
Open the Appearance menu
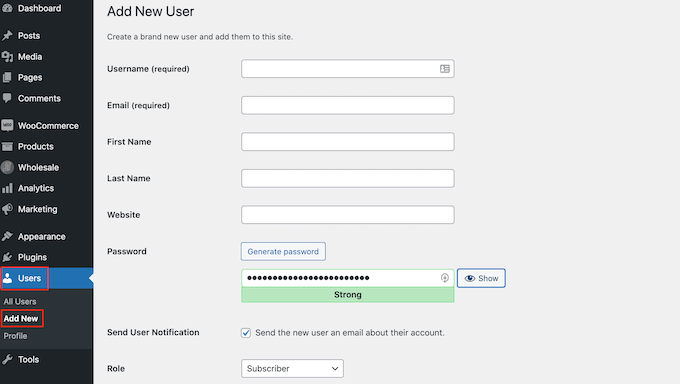coord(42,236)
